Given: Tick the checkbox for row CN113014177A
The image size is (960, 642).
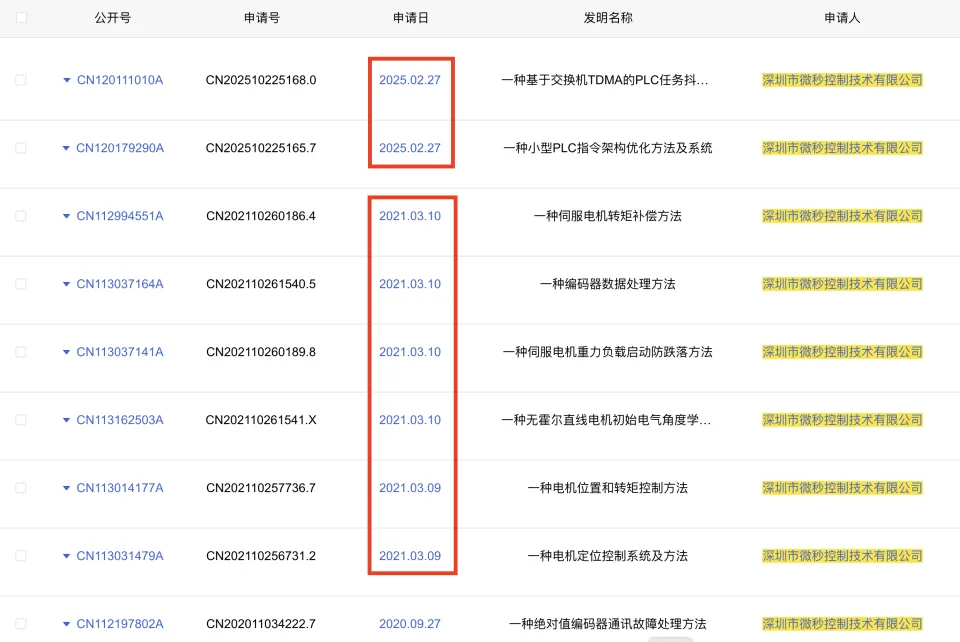Looking at the screenshot, I should coord(22,488).
